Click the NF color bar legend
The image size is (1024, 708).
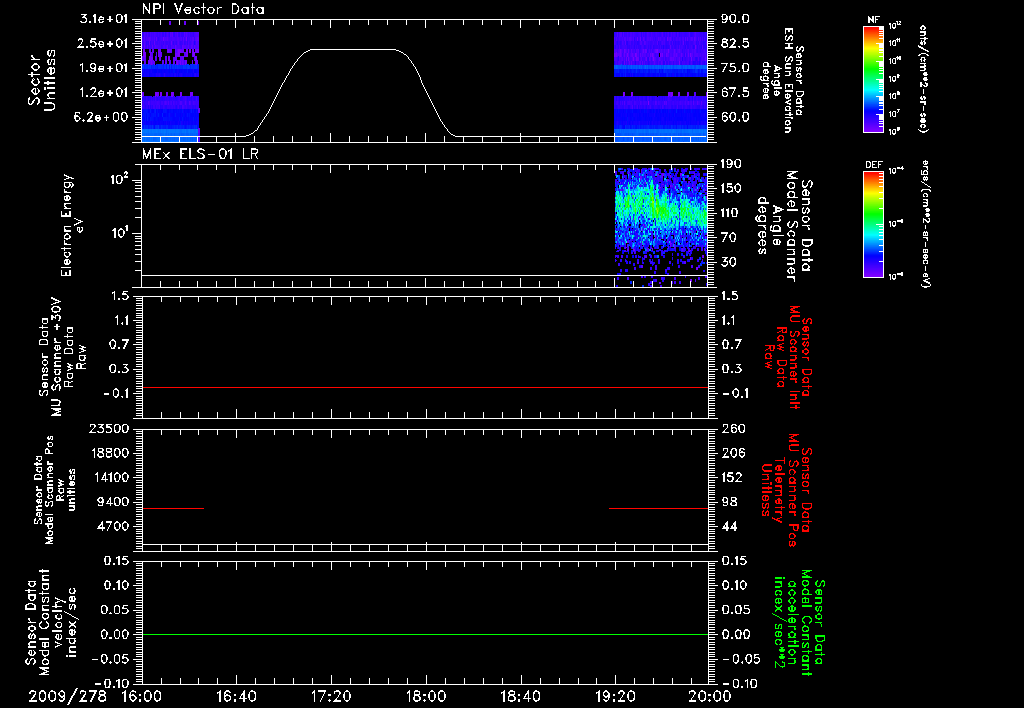[873, 78]
